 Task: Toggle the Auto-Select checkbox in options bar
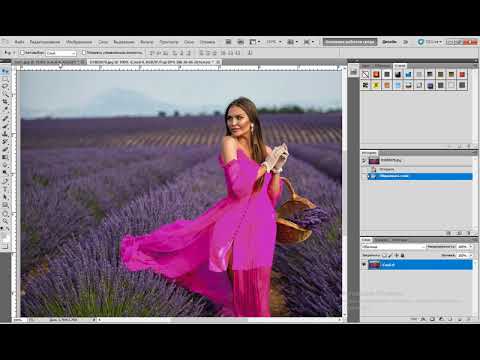point(22,53)
